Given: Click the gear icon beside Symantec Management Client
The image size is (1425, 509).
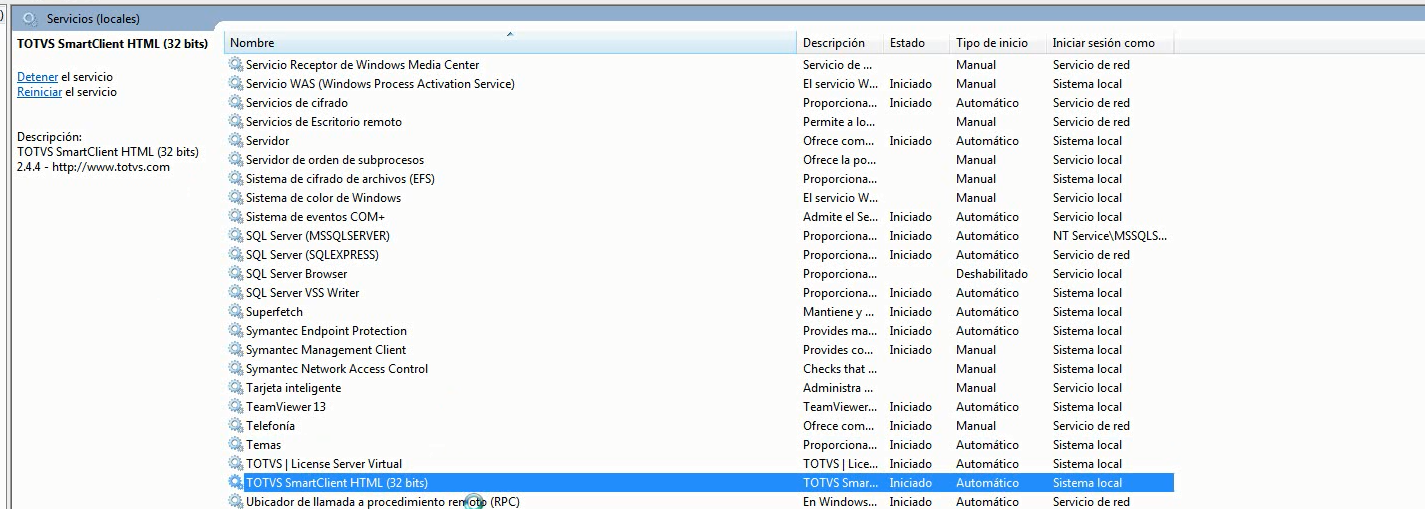Looking at the screenshot, I should pos(236,350).
